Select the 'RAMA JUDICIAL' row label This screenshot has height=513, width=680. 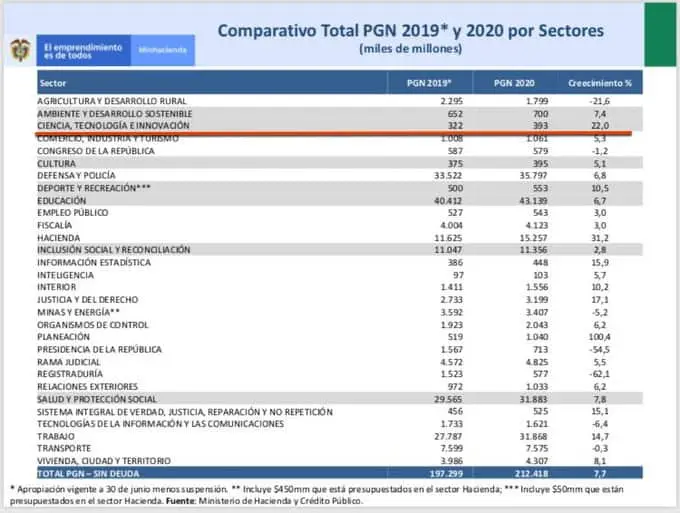point(69,362)
